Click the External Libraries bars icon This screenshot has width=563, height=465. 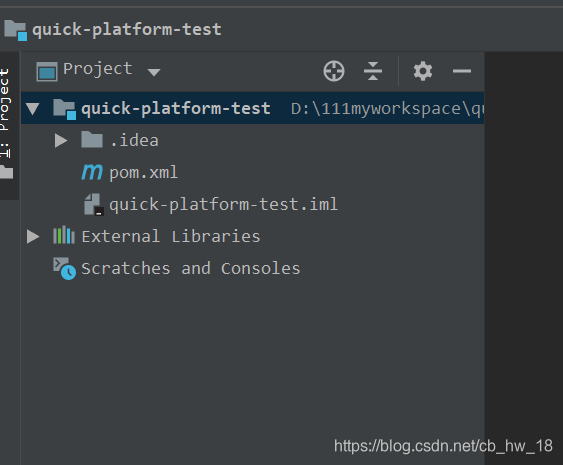coord(64,236)
